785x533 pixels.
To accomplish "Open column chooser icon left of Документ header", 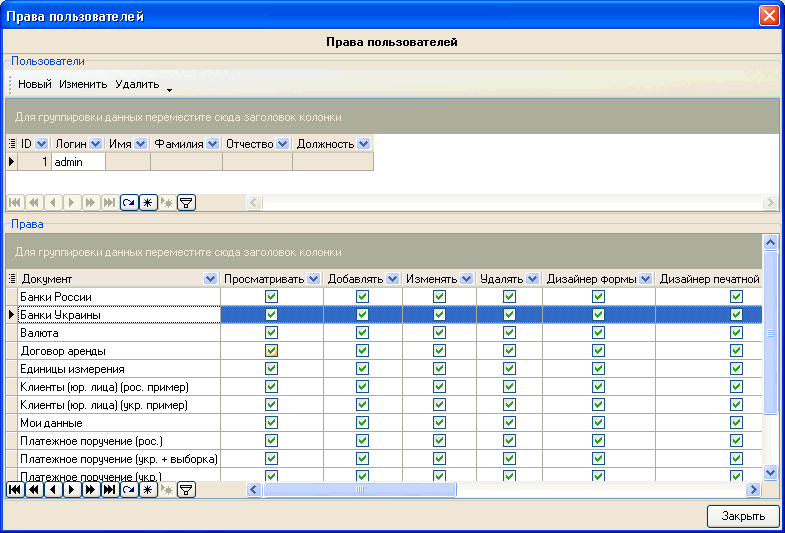I will point(12,278).
